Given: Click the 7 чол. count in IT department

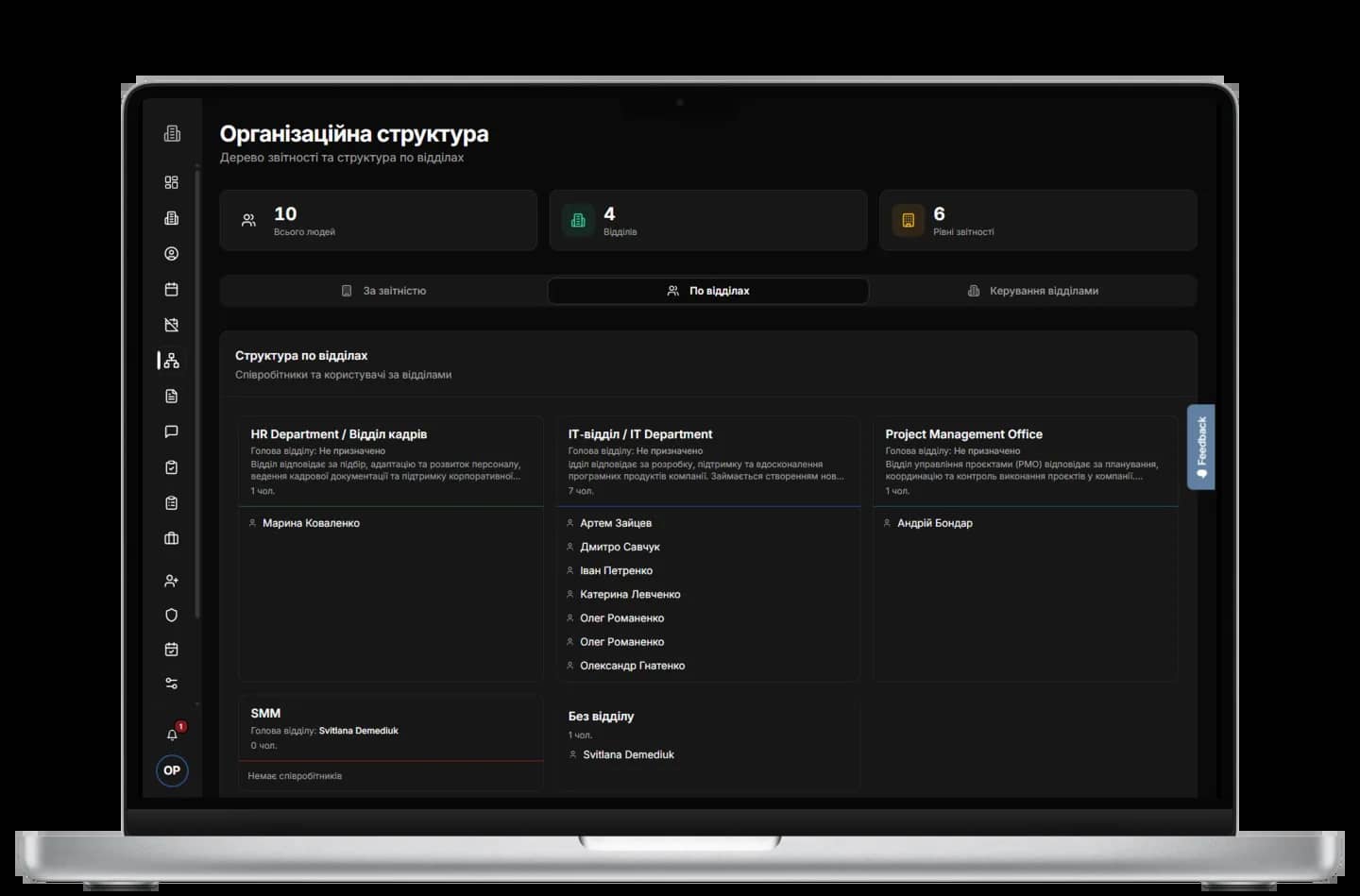Looking at the screenshot, I should tap(581, 491).
